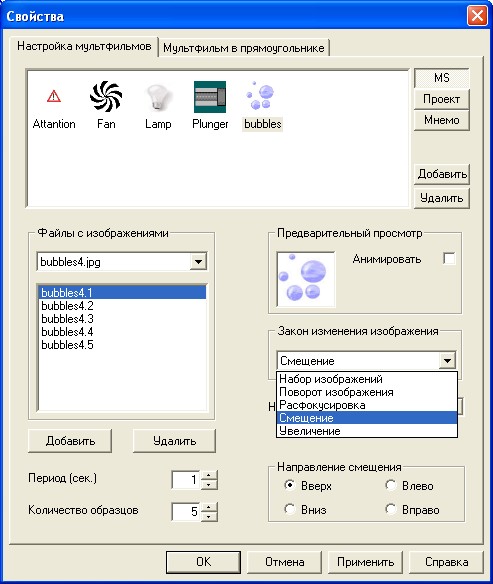
Task: Select bubbles4.2 in the file list
Action: (123, 306)
